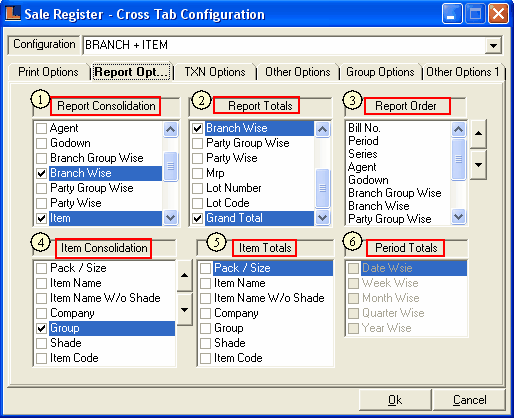
Task: Check Item Code in Item Totals
Action: point(205,359)
